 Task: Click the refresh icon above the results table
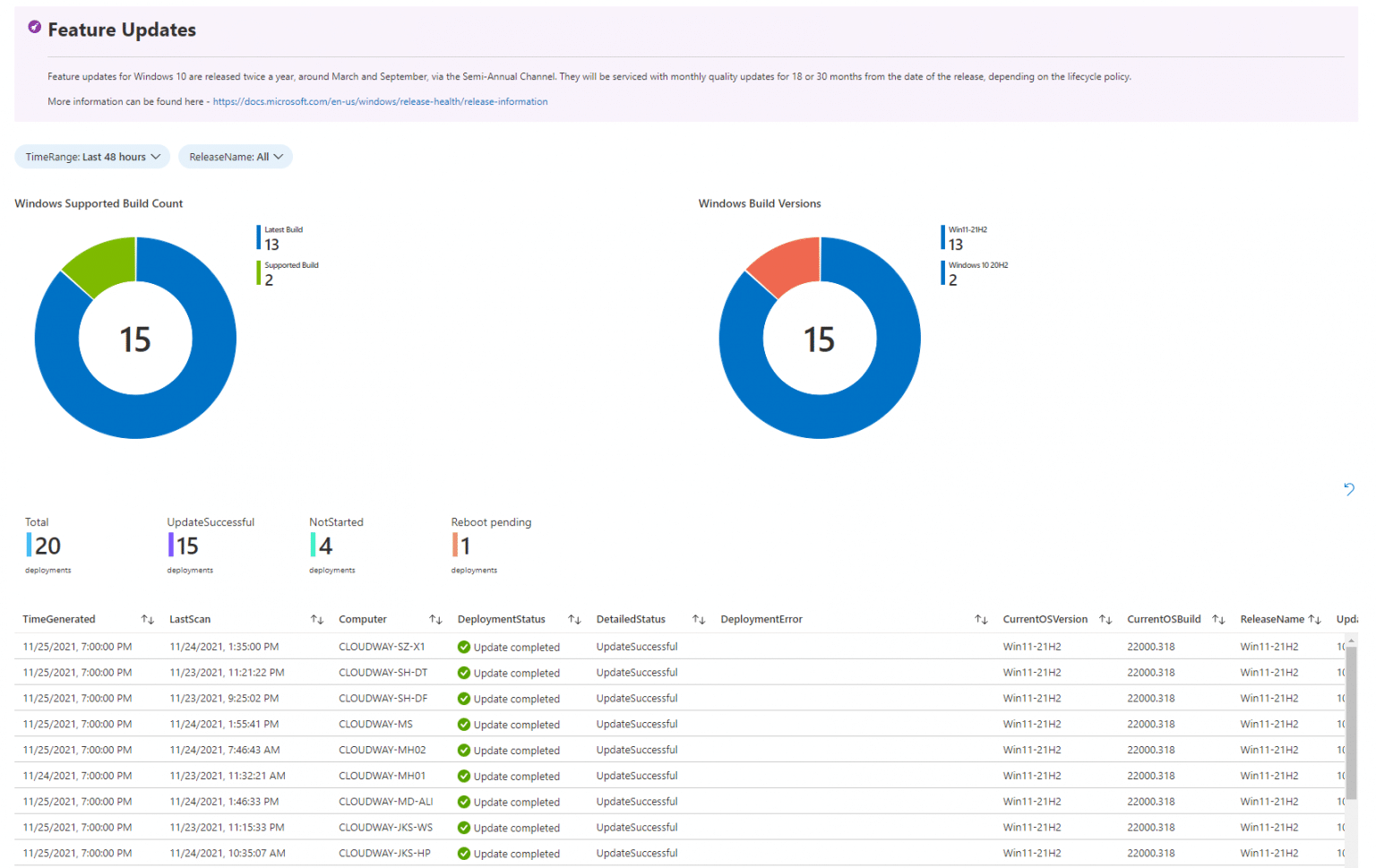[x=1349, y=490]
